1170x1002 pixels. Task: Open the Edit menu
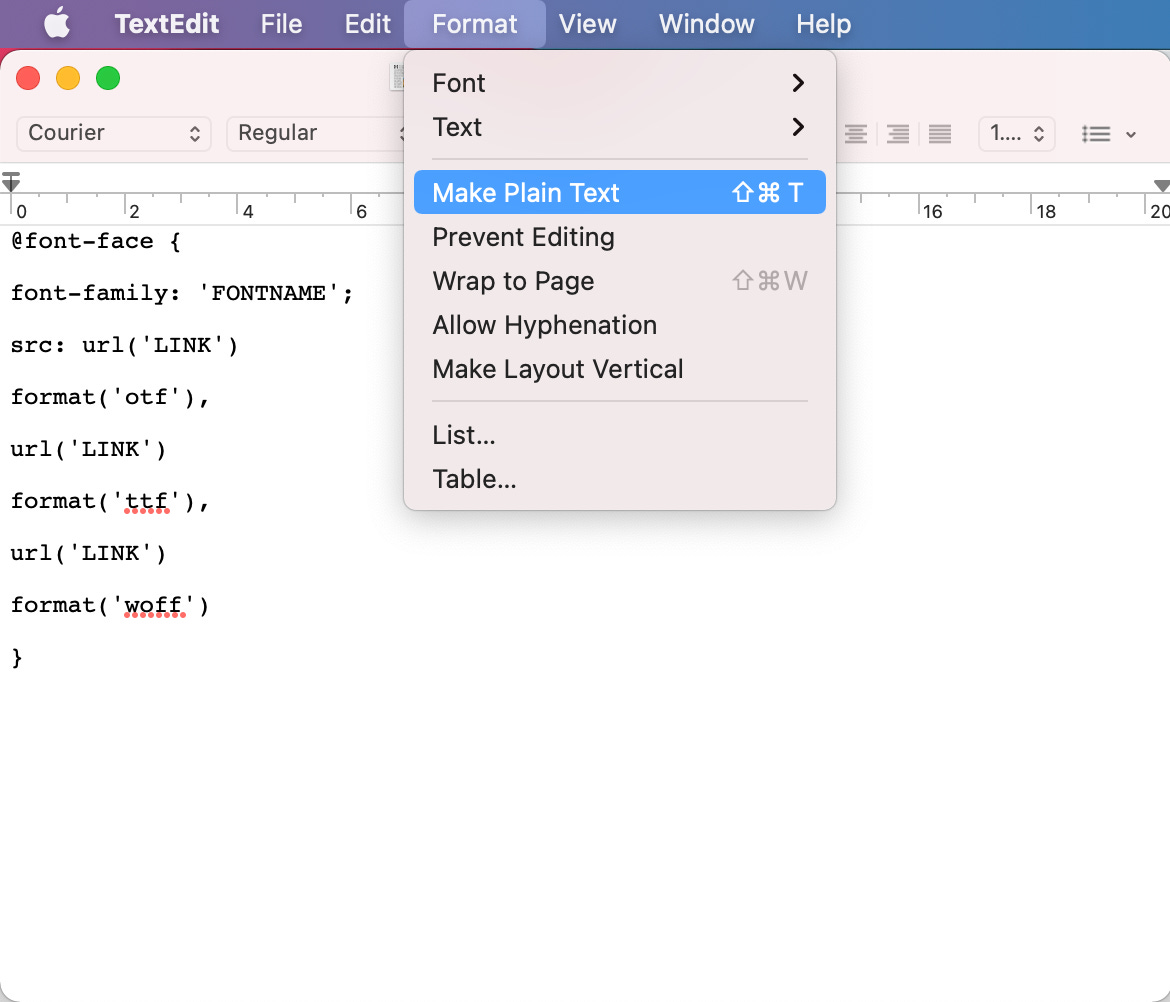[x=367, y=24]
